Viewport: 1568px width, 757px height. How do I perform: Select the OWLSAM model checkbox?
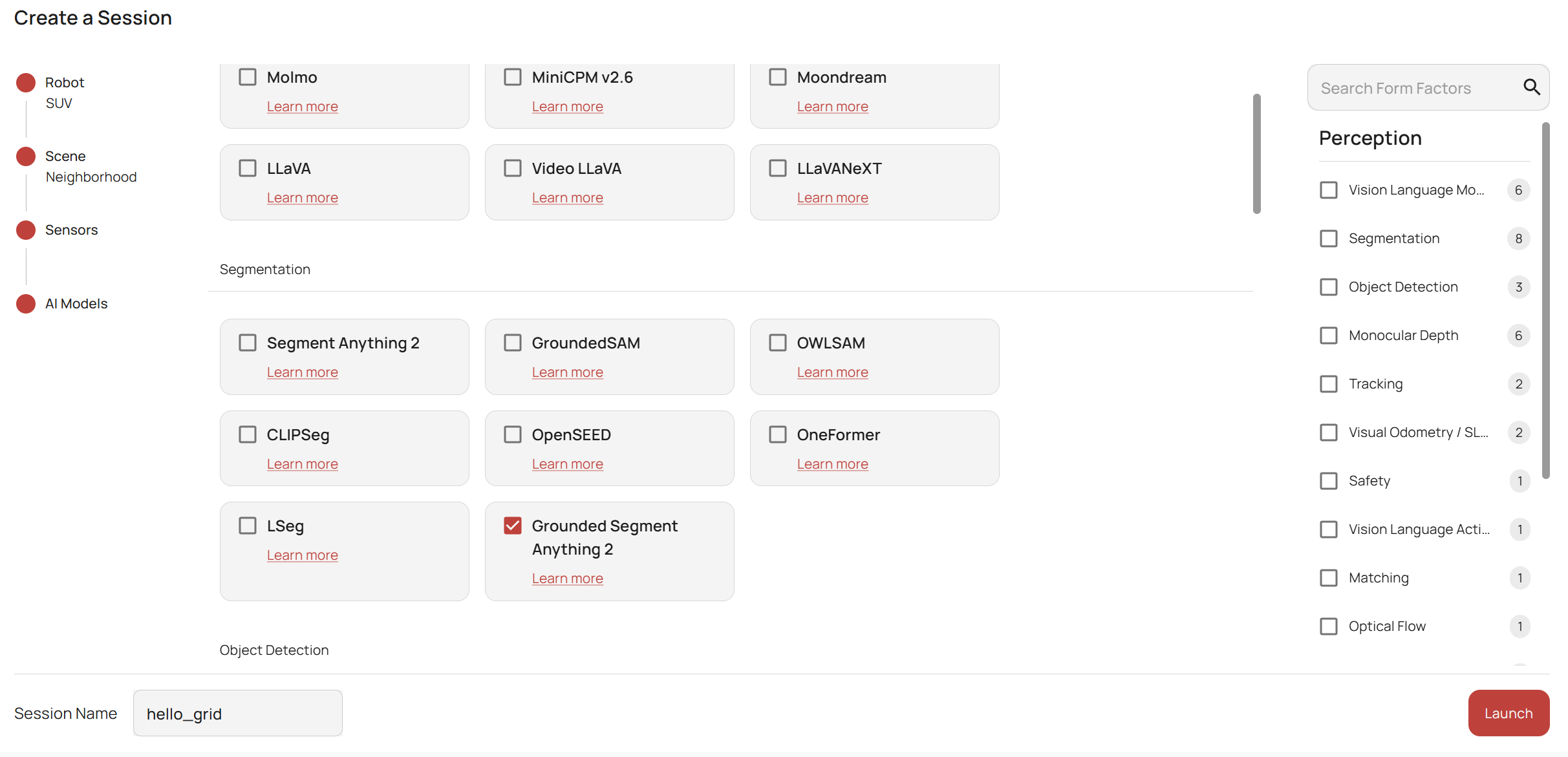[x=778, y=343]
